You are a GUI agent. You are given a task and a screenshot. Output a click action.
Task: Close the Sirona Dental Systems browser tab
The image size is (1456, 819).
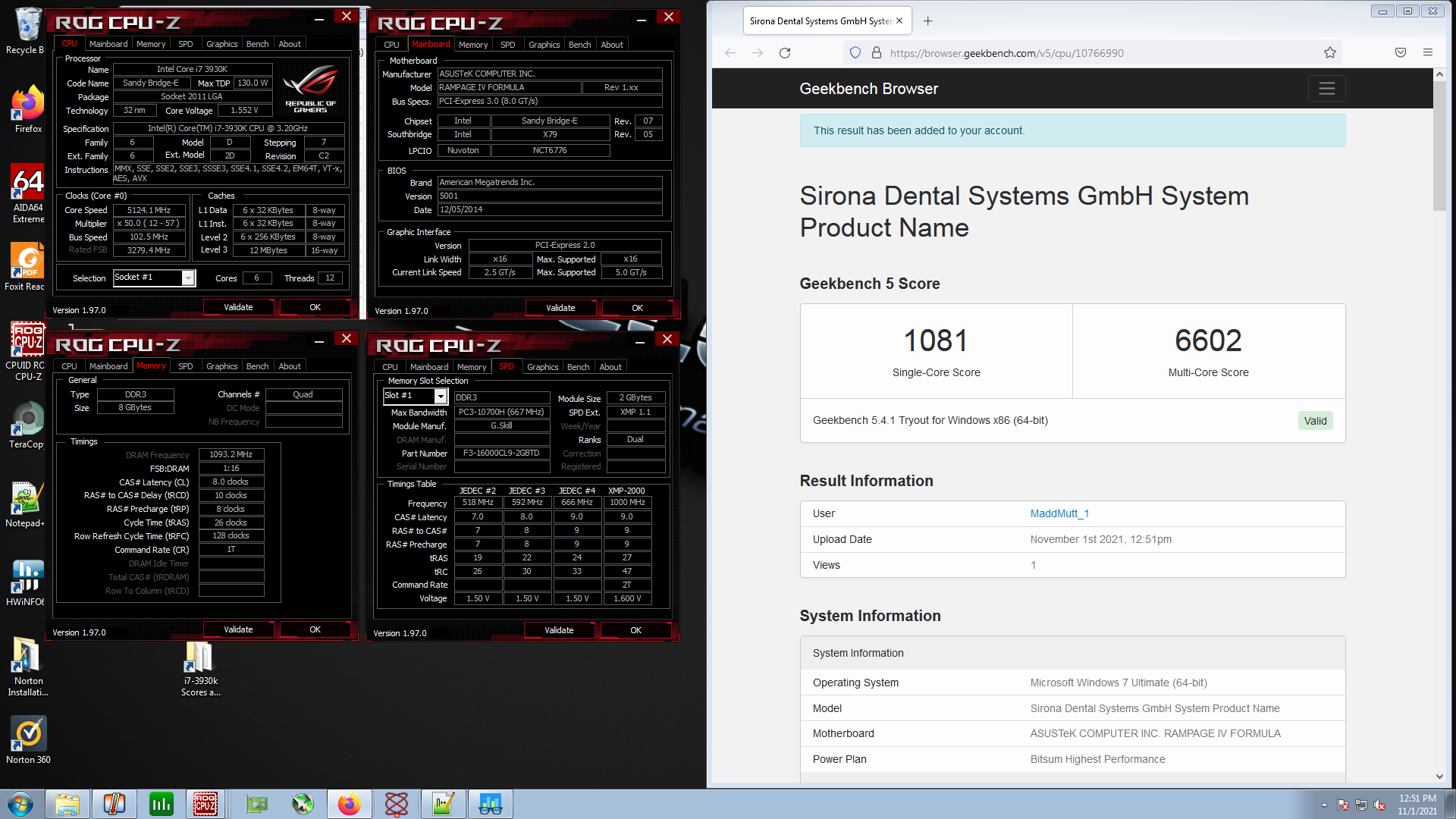pos(899,21)
